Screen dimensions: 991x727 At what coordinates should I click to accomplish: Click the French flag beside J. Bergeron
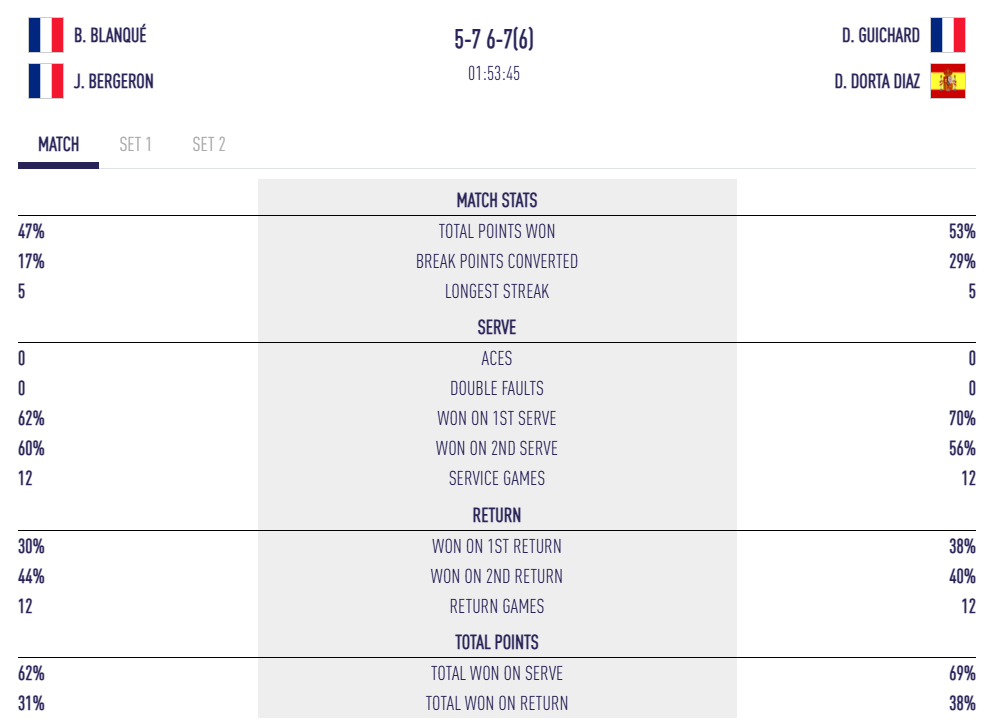[x=46, y=81]
